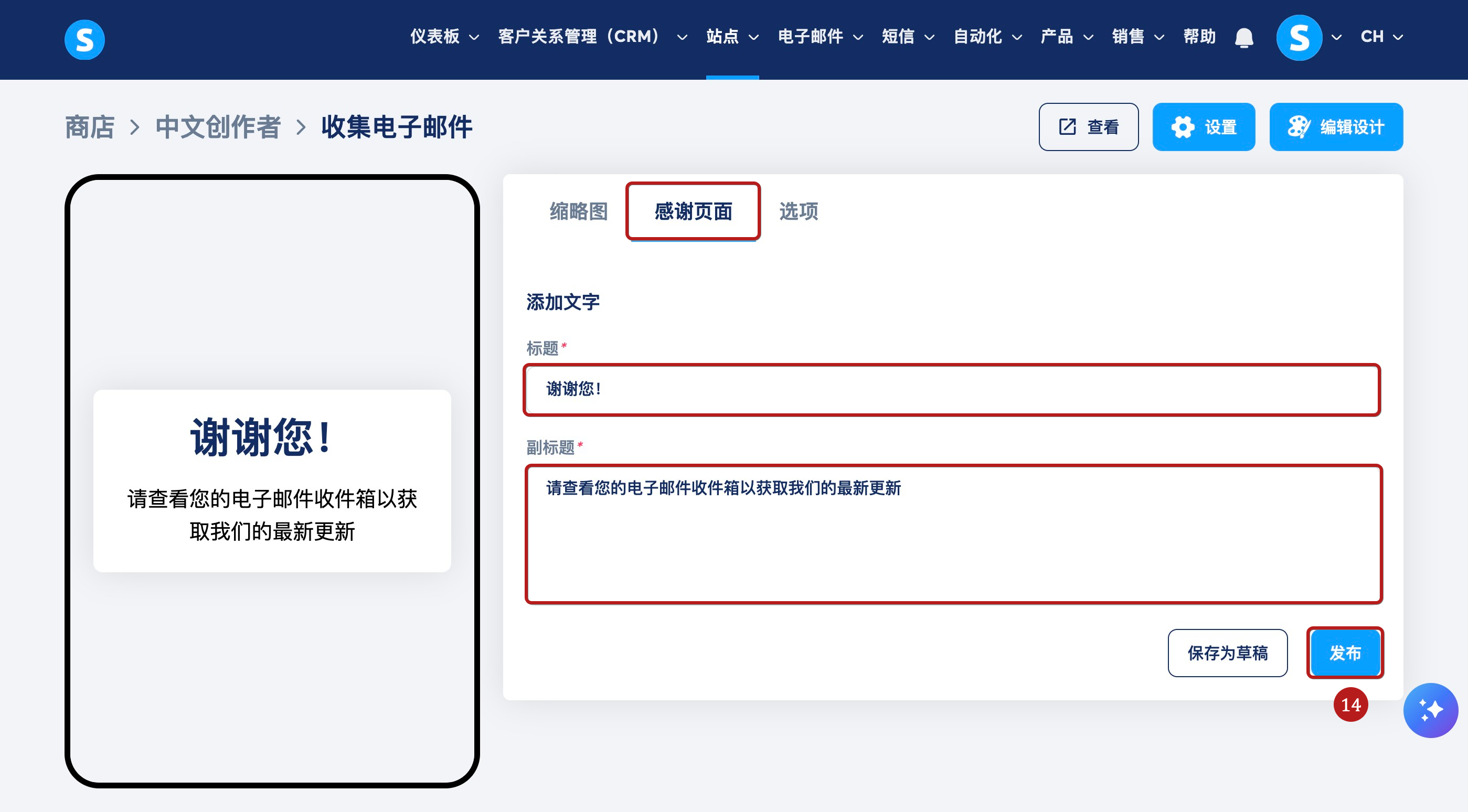Click the red 14 step badge
Viewport: 1468px width, 812px height.
coord(1350,705)
